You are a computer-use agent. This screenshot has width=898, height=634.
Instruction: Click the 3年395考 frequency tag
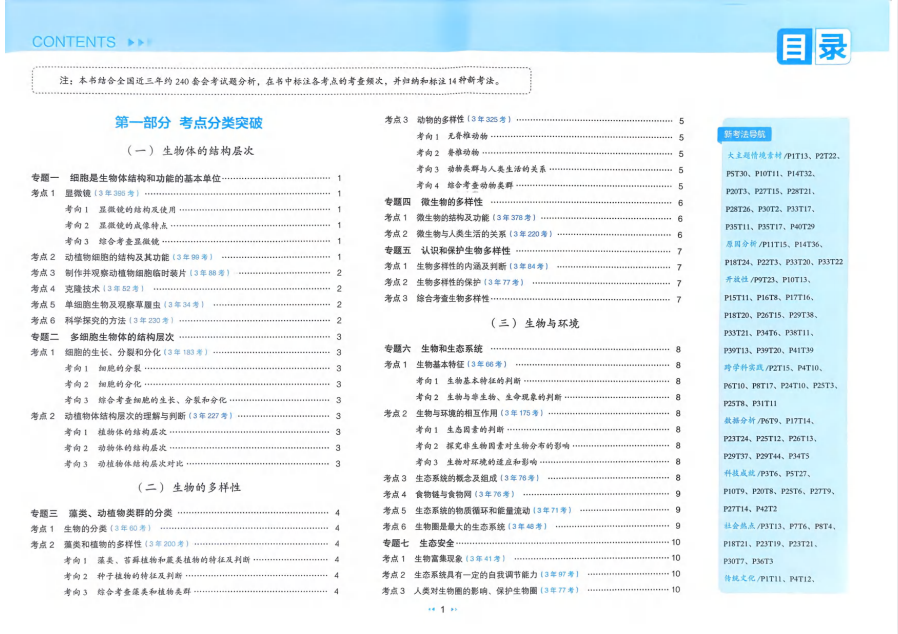[118, 193]
